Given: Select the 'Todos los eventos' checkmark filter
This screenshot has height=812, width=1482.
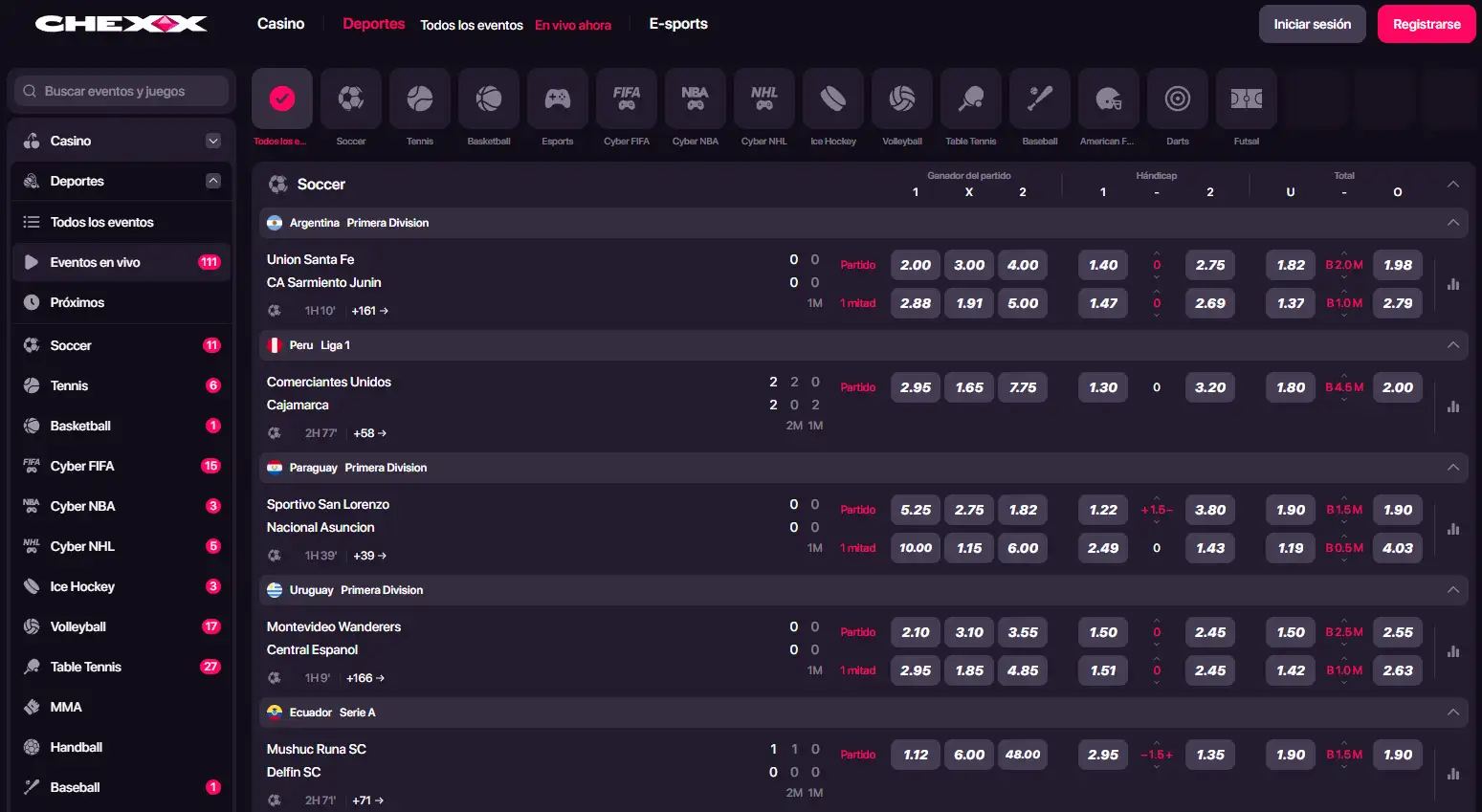Looking at the screenshot, I should (282, 99).
